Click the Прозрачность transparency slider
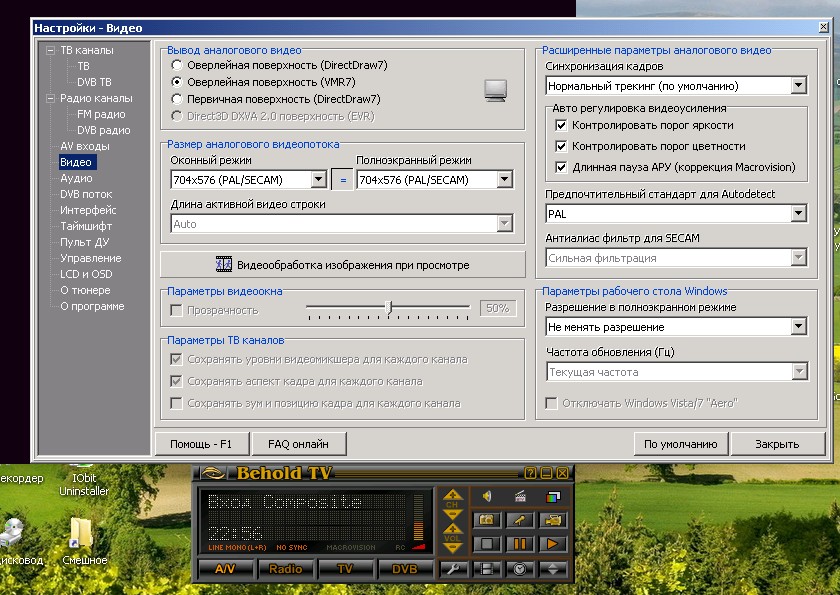 coord(389,308)
